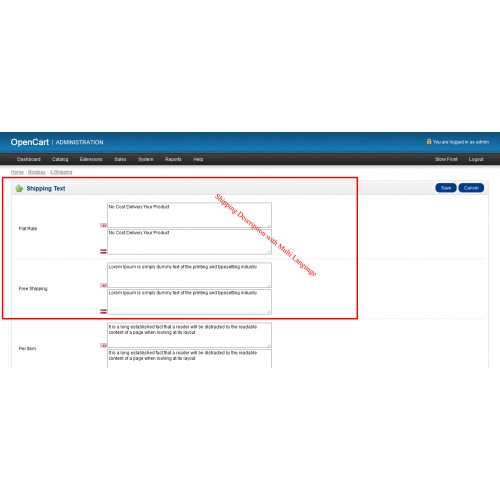Click Logout in the navigation bar
This screenshot has height=500, width=500.
point(476,159)
